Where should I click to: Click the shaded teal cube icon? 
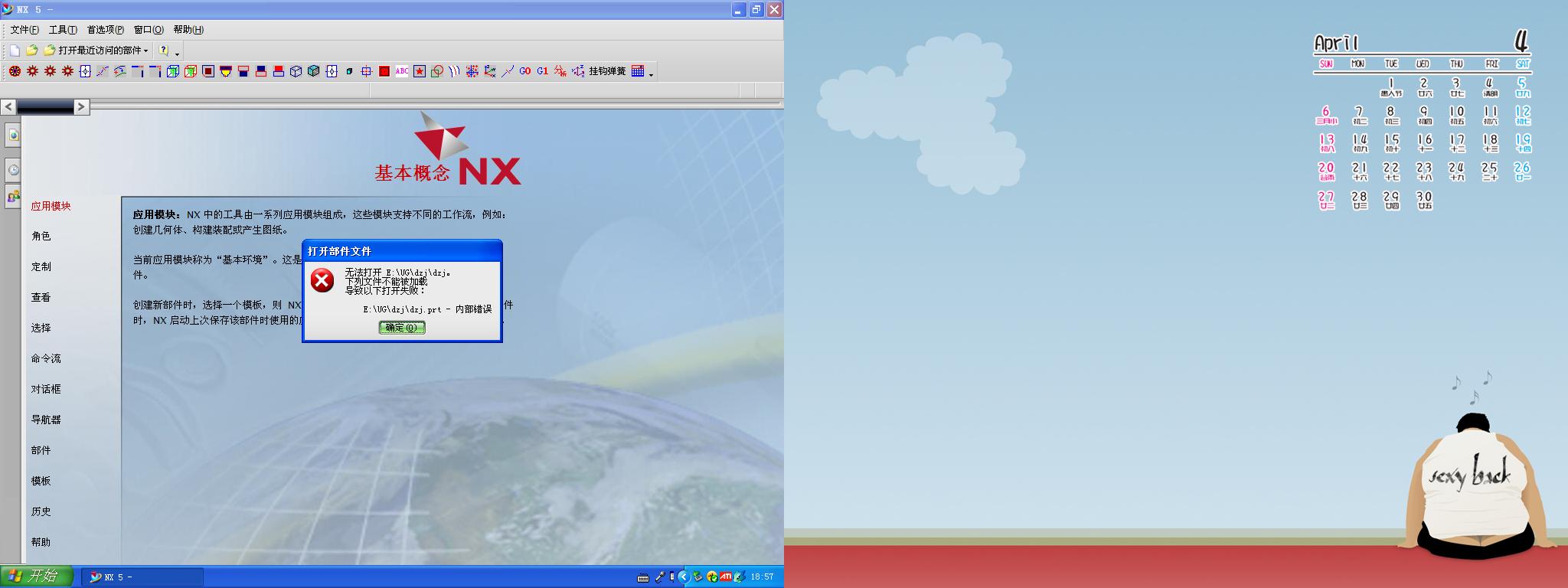point(314,71)
